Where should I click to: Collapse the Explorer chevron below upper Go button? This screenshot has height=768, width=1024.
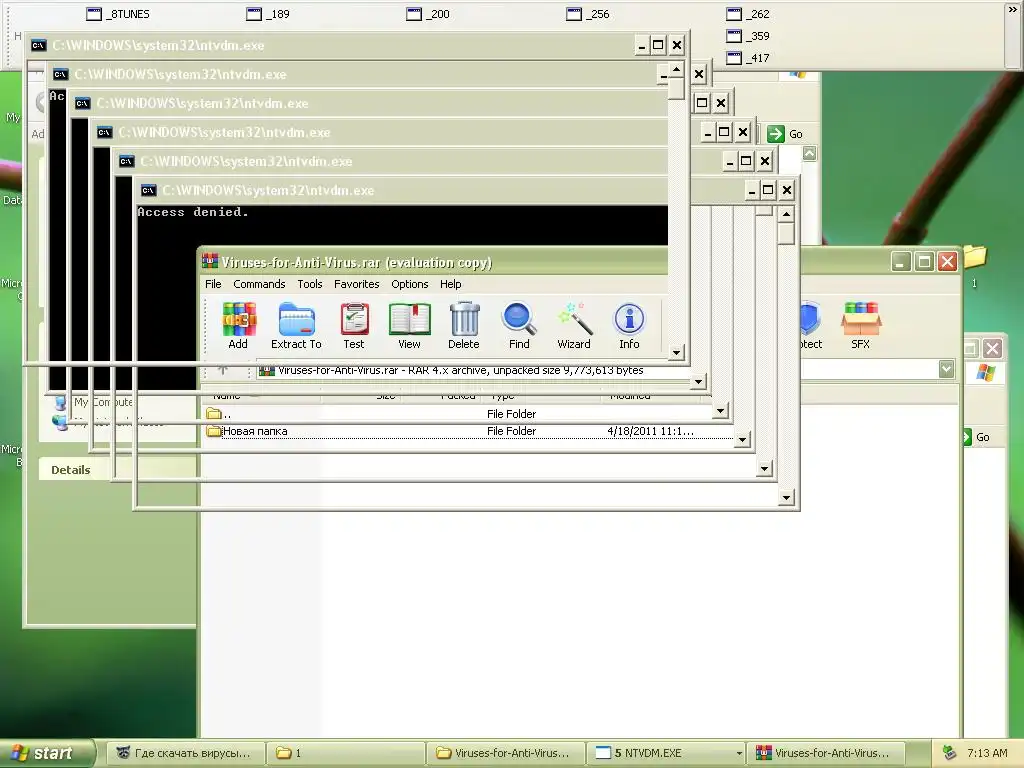tap(809, 153)
